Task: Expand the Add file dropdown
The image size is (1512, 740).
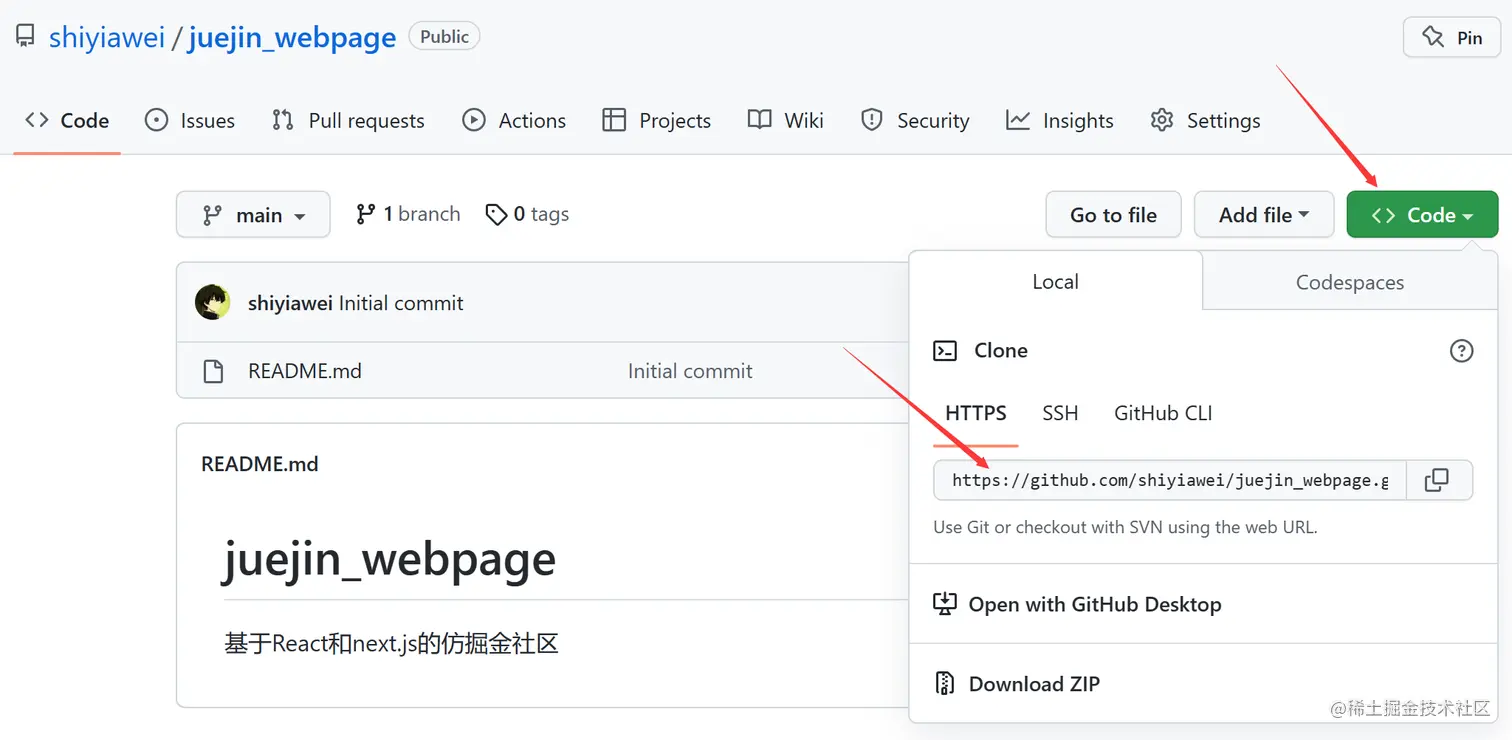Action: [x=1264, y=215]
